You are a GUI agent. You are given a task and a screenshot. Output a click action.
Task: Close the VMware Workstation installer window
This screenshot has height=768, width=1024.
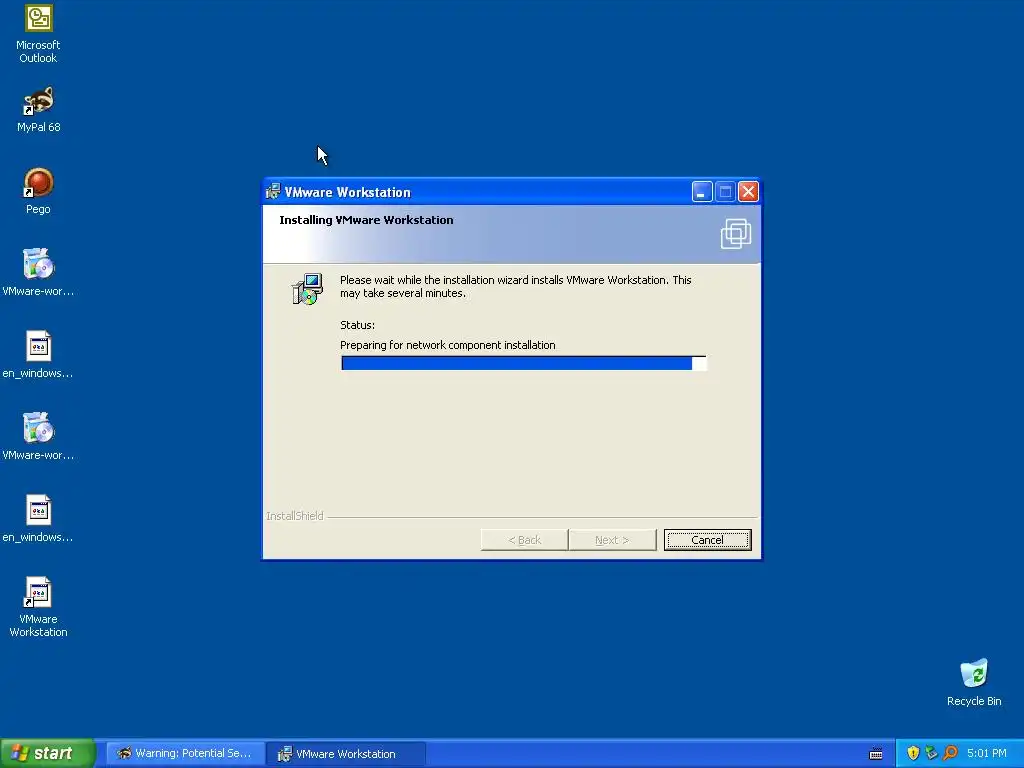tap(748, 192)
